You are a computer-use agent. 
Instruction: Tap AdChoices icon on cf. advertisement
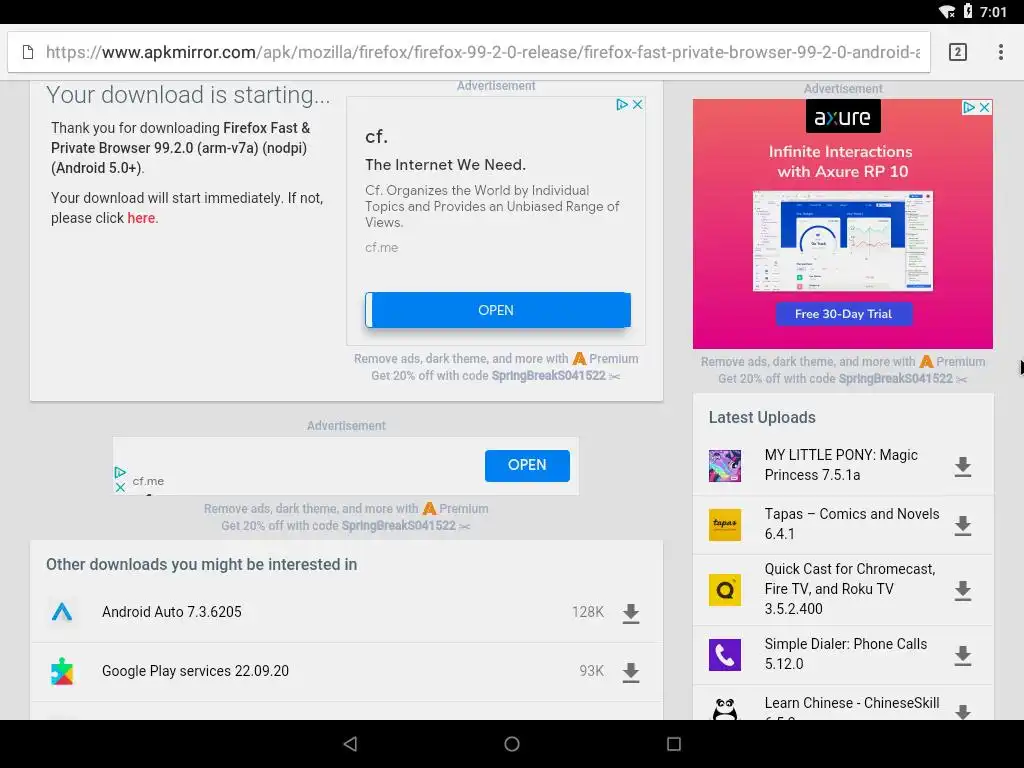622,104
